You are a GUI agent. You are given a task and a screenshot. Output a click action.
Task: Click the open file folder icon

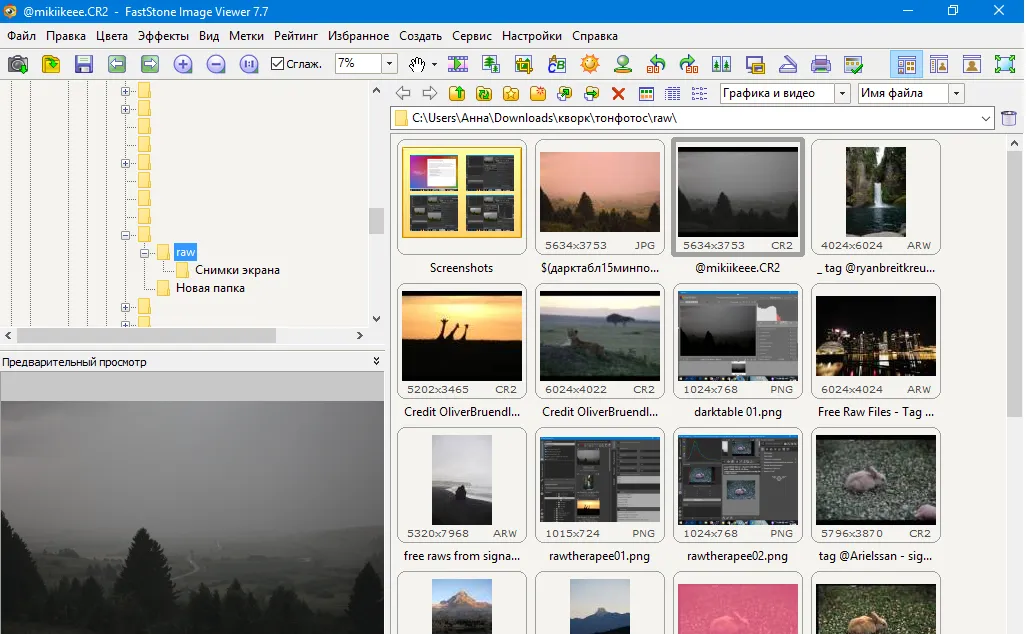coord(50,64)
